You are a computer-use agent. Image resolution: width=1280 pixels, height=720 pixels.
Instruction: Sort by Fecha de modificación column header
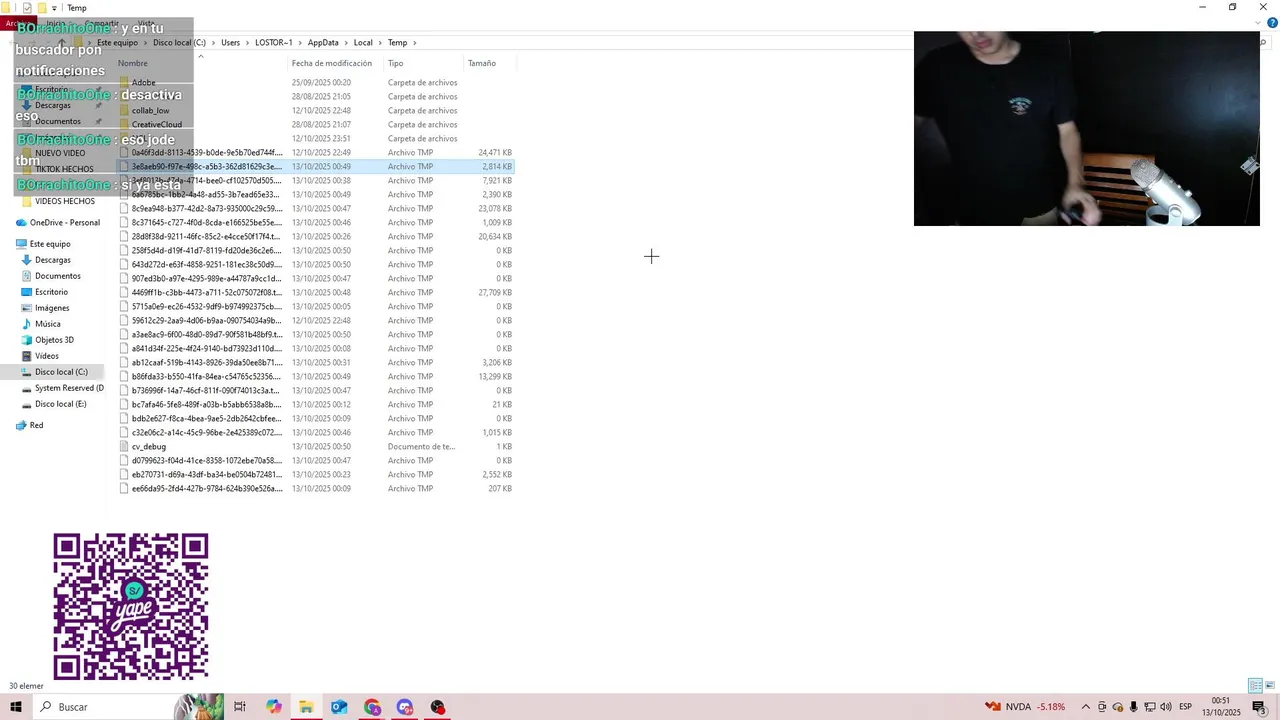click(333, 63)
